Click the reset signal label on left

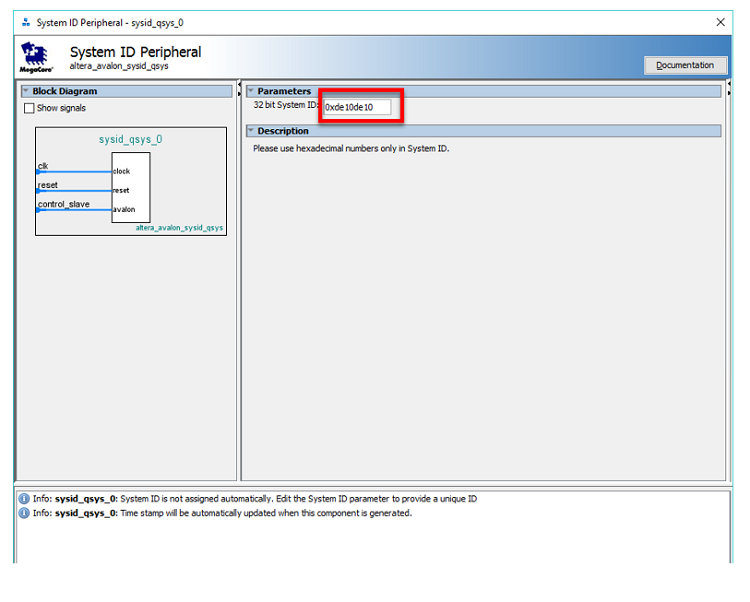[x=47, y=185]
